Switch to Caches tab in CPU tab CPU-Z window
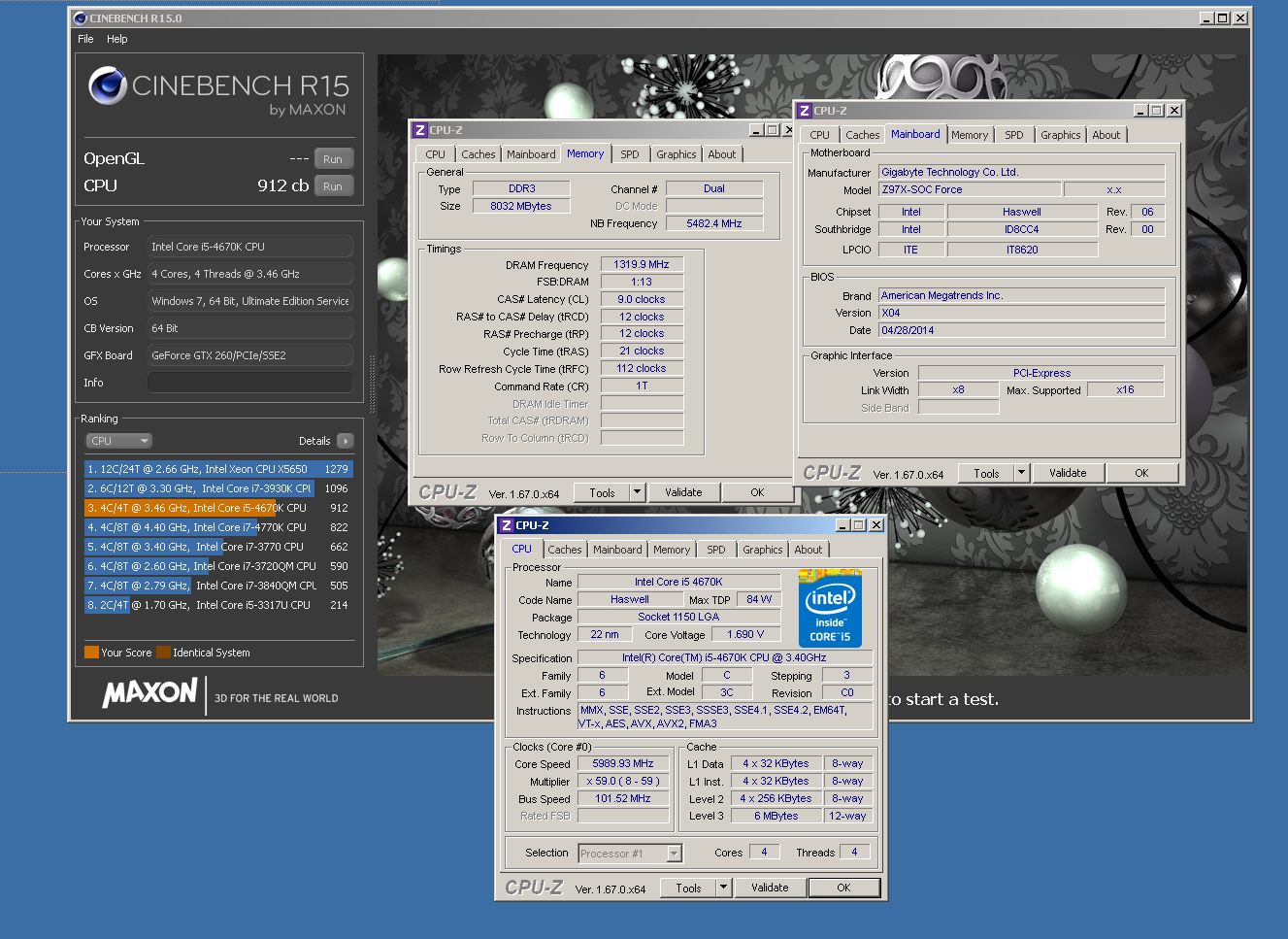The width and height of the screenshot is (1288, 939). 564,550
